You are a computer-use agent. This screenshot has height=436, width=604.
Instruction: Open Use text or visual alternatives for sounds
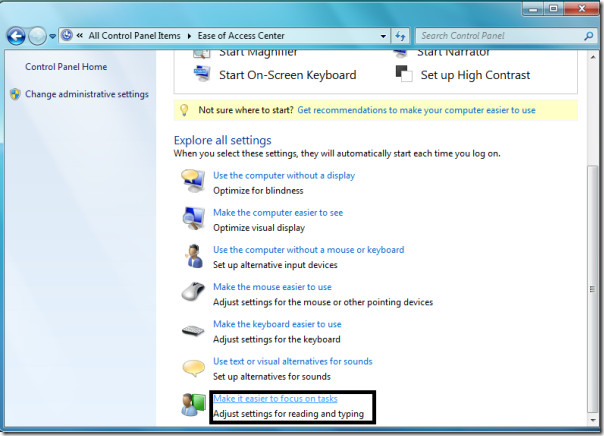(293, 361)
